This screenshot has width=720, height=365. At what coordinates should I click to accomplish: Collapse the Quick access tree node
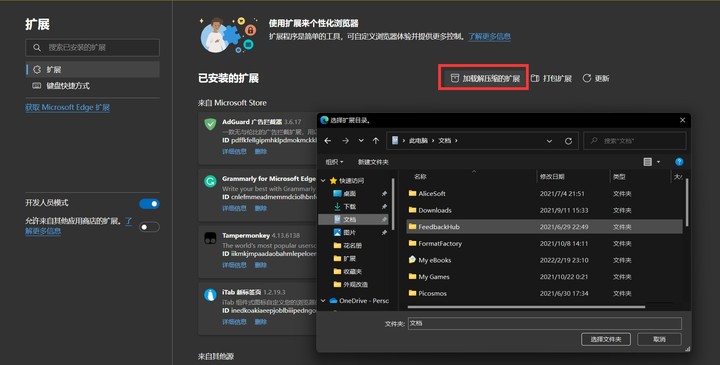click(x=323, y=181)
